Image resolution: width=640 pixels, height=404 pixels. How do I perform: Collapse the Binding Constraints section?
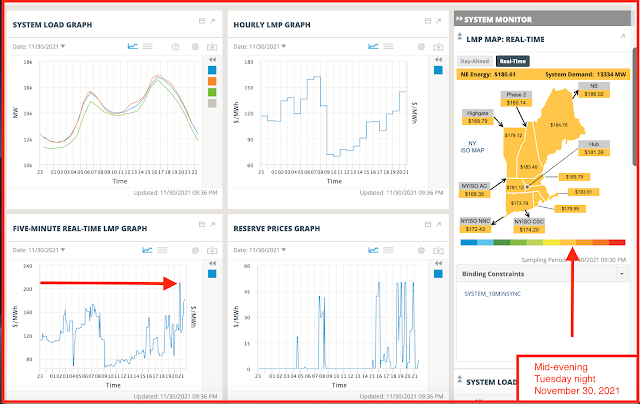point(622,273)
